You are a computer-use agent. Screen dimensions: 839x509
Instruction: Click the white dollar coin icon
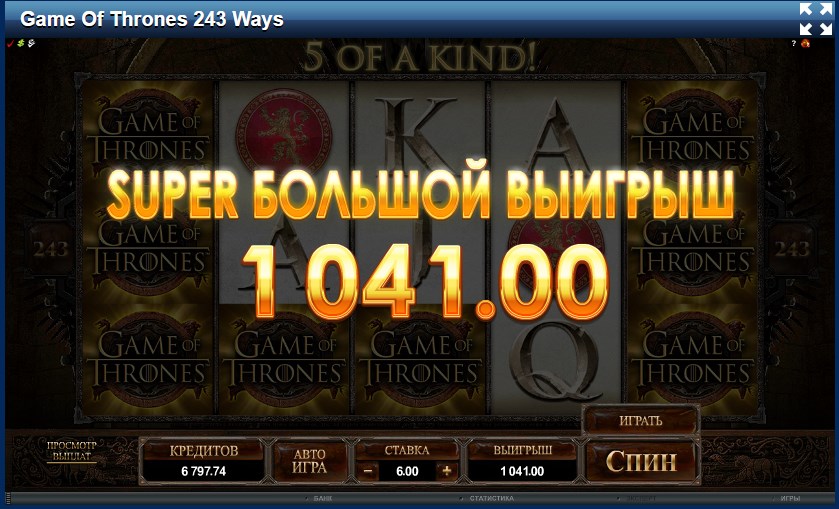click(x=32, y=43)
